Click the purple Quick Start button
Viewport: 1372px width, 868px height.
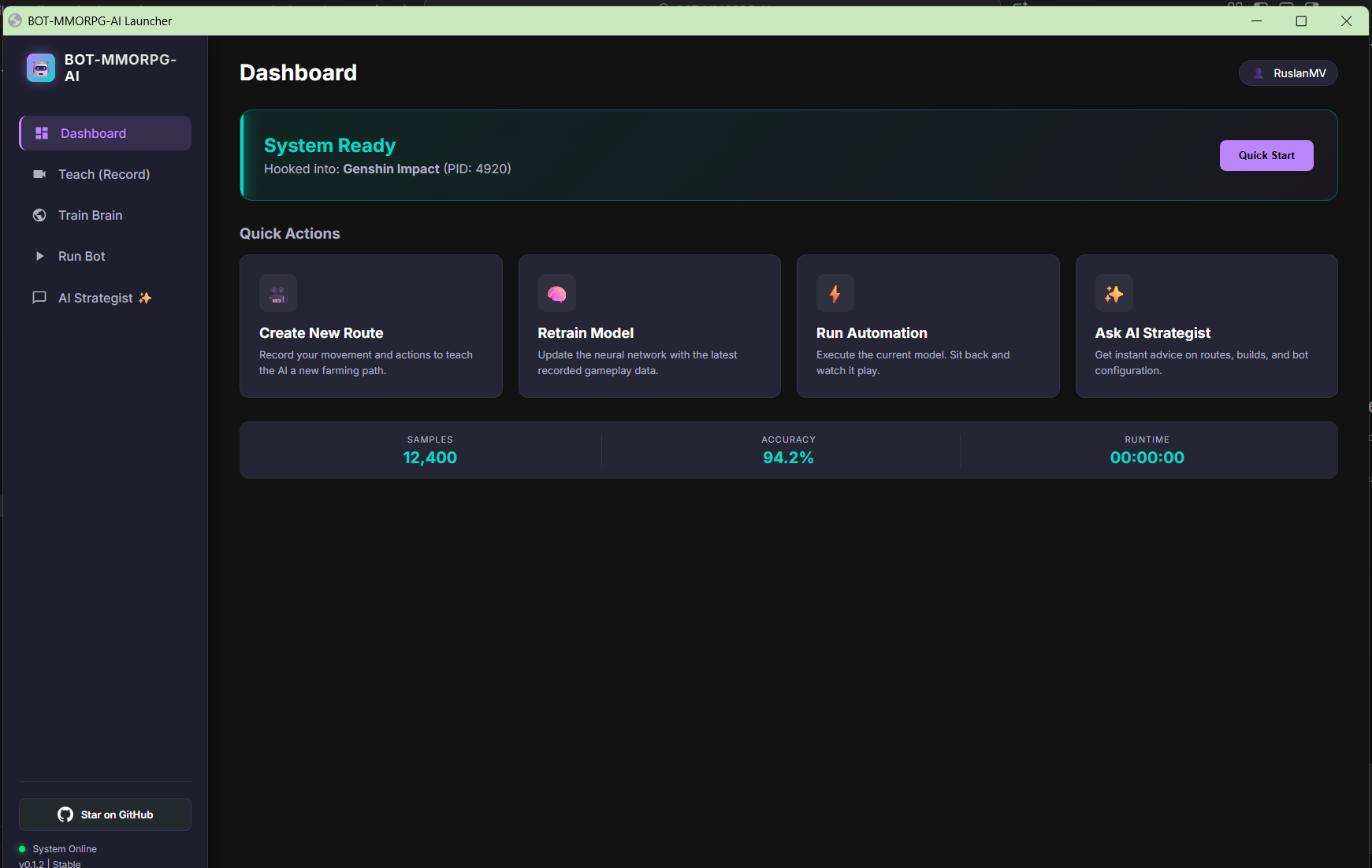1266,155
